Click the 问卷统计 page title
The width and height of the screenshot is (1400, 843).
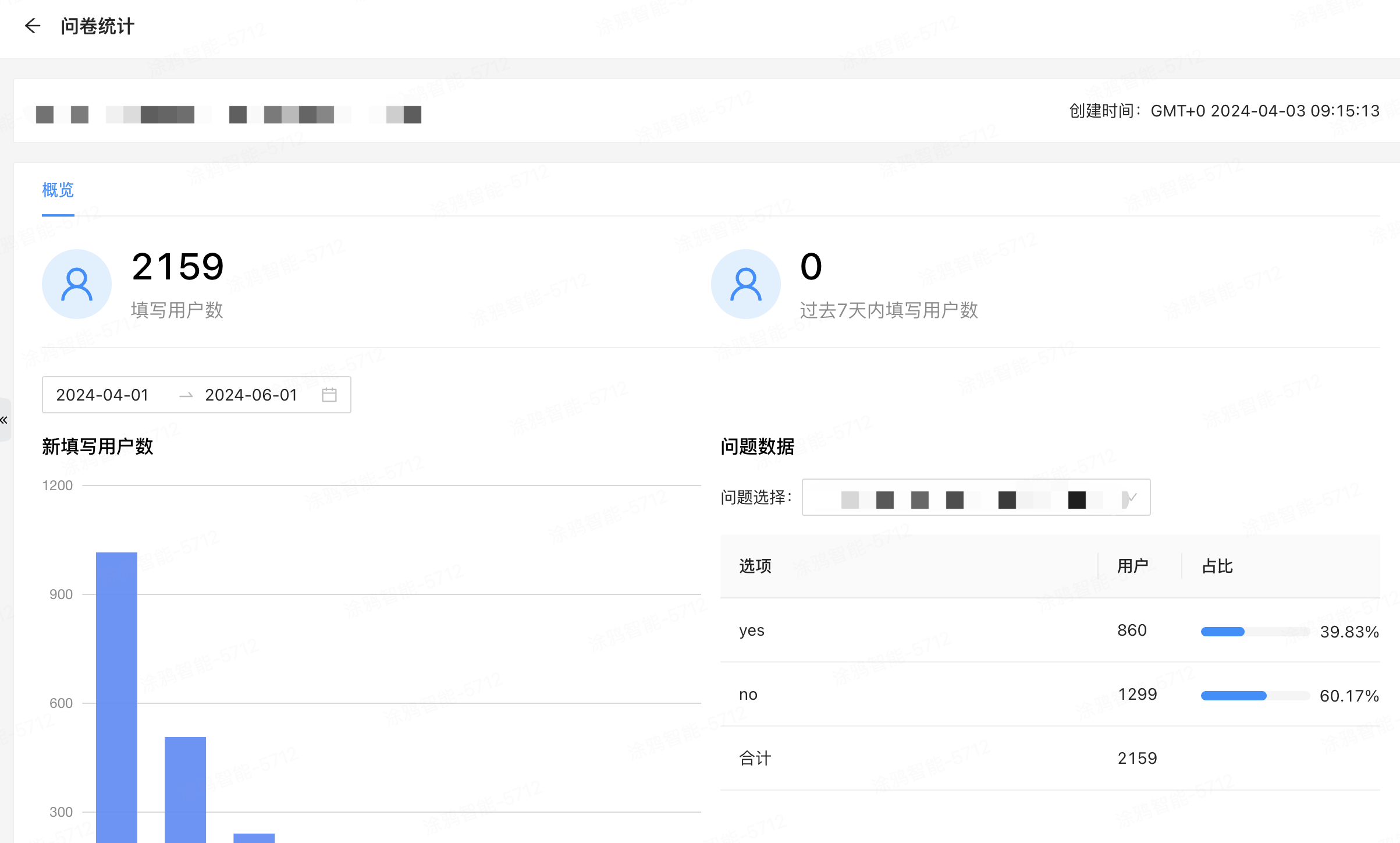click(98, 26)
